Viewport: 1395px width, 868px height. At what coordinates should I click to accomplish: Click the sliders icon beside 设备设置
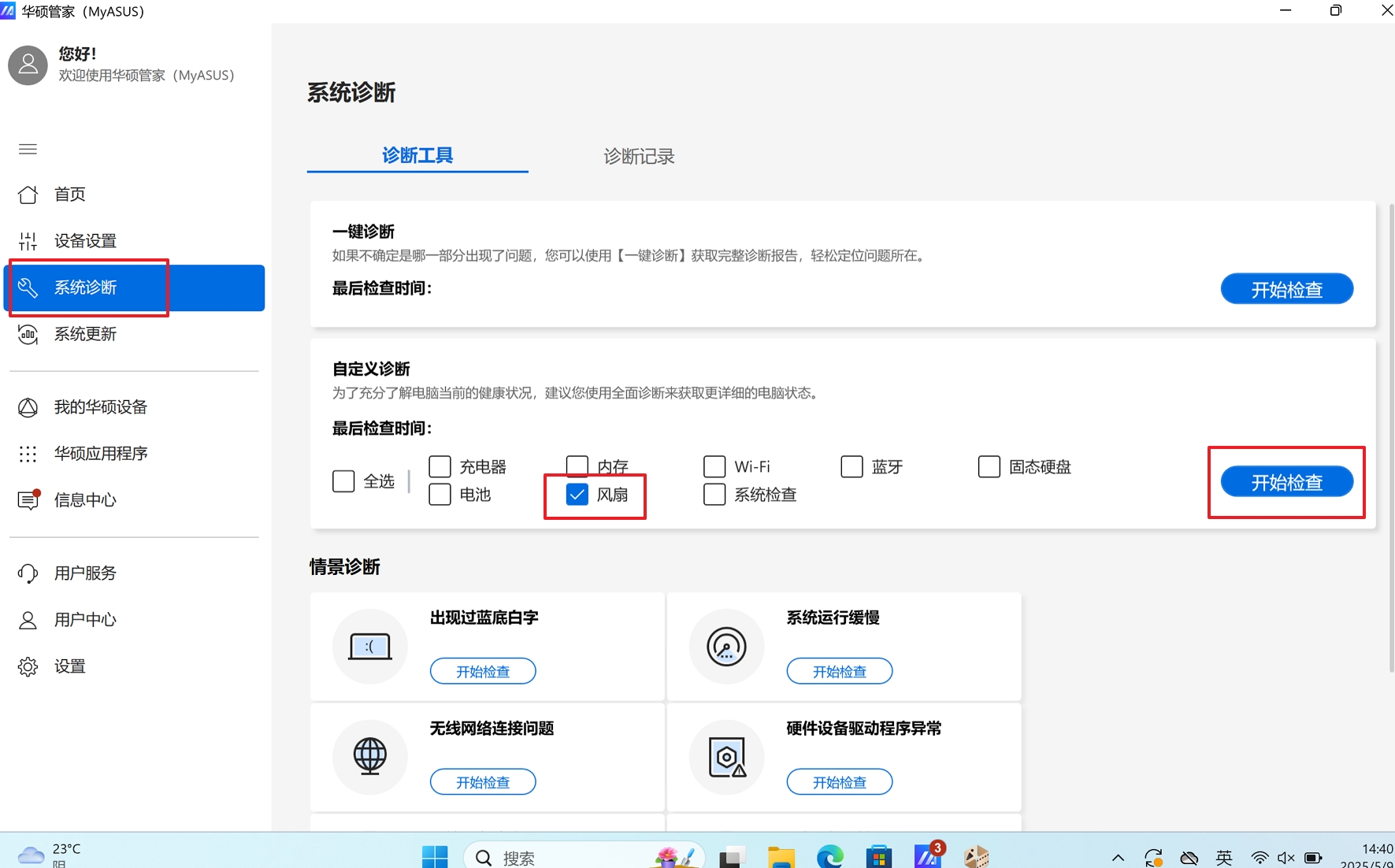(28, 241)
